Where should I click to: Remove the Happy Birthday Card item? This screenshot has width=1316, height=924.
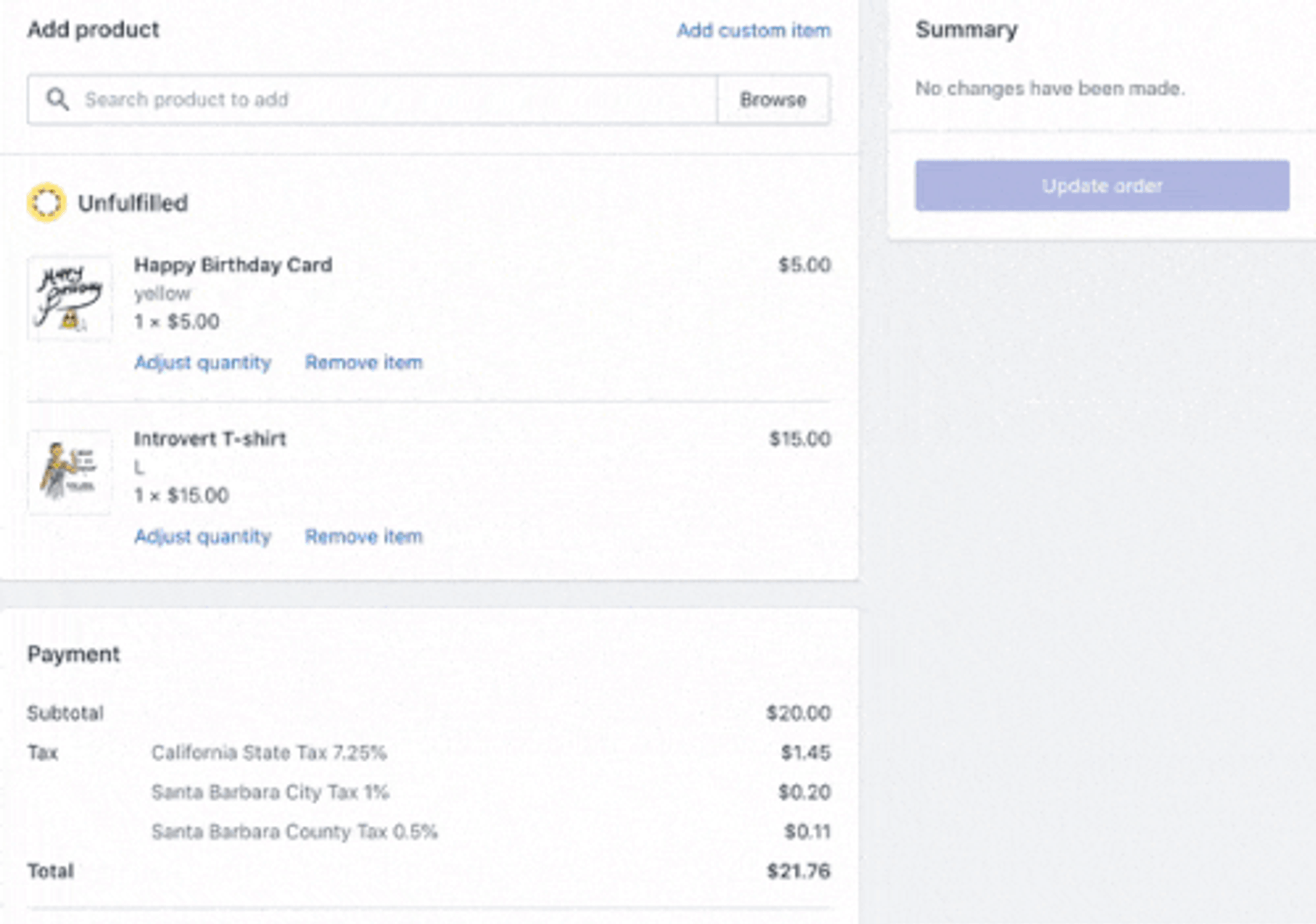[363, 363]
